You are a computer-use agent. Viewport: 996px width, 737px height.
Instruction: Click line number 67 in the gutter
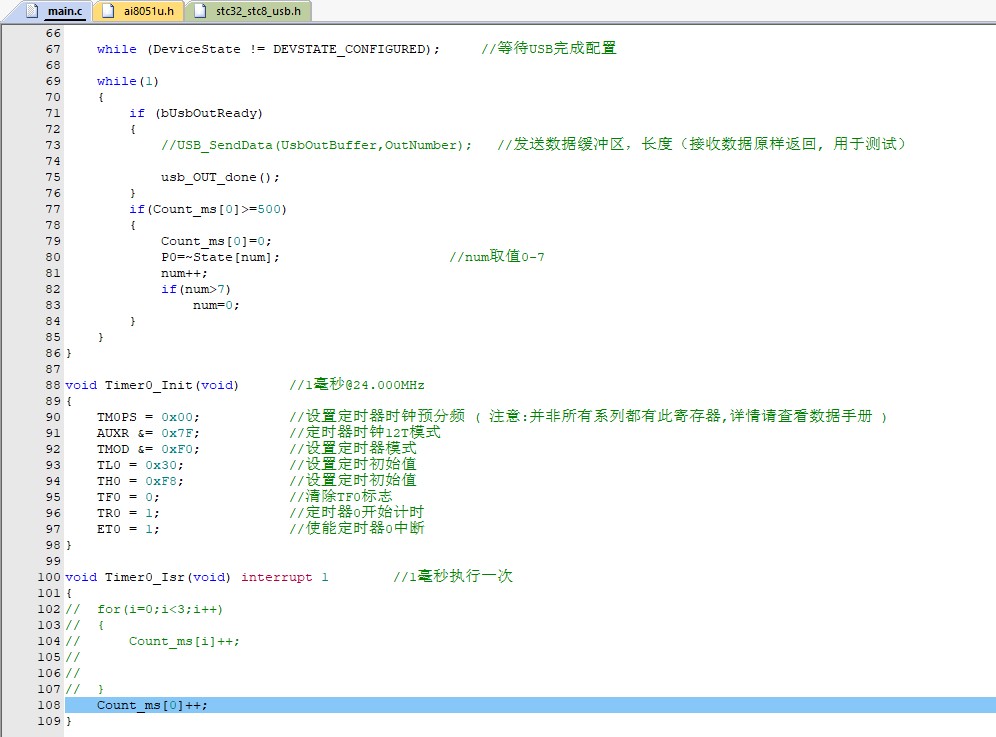pyautogui.click(x=53, y=49)
